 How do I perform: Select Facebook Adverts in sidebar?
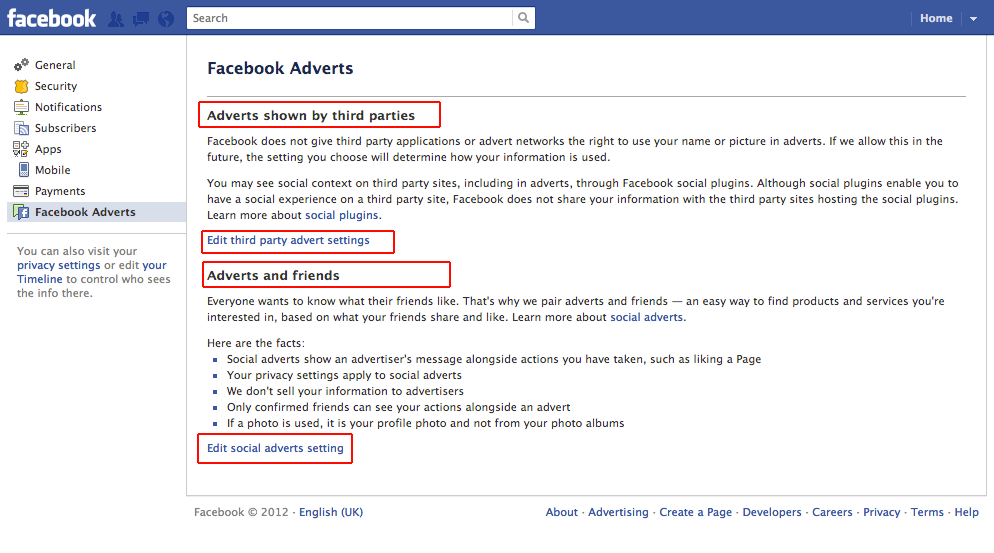tap(85, 212)
